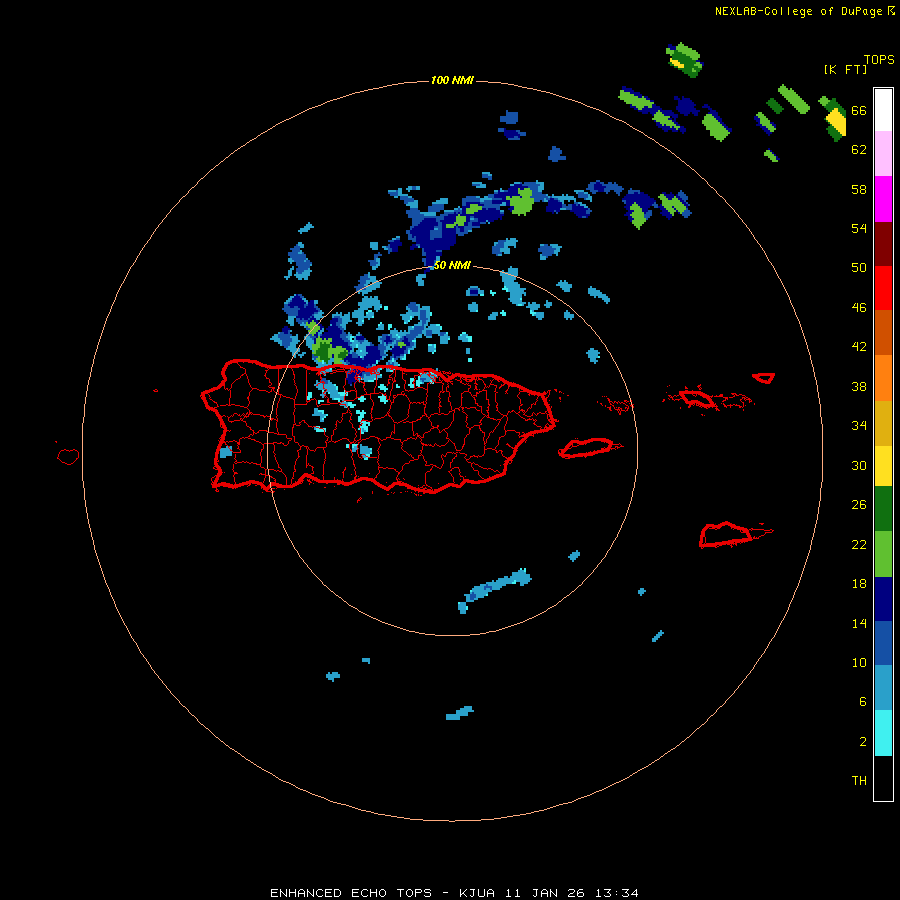Click the ENHANCED ECHO TOPS KJUA caption
Image resolution: width=900 pixels, height=900 pixels.
(x=454, y=893)
